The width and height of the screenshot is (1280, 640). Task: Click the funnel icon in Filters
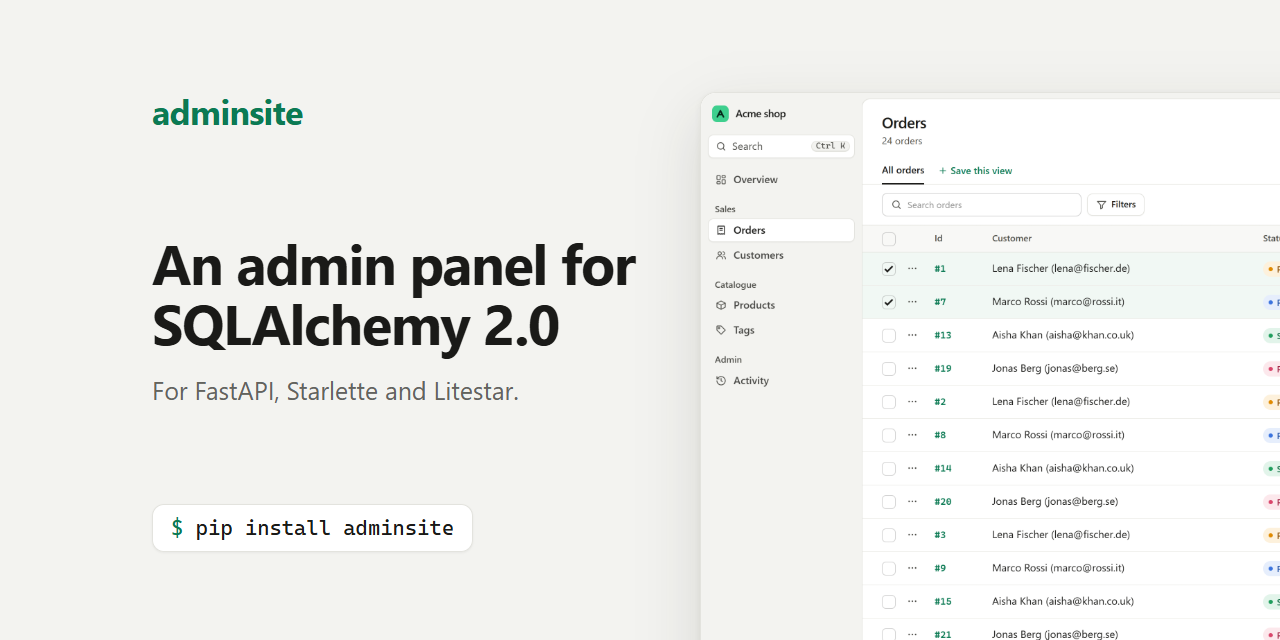click(x=1101, y=205)
